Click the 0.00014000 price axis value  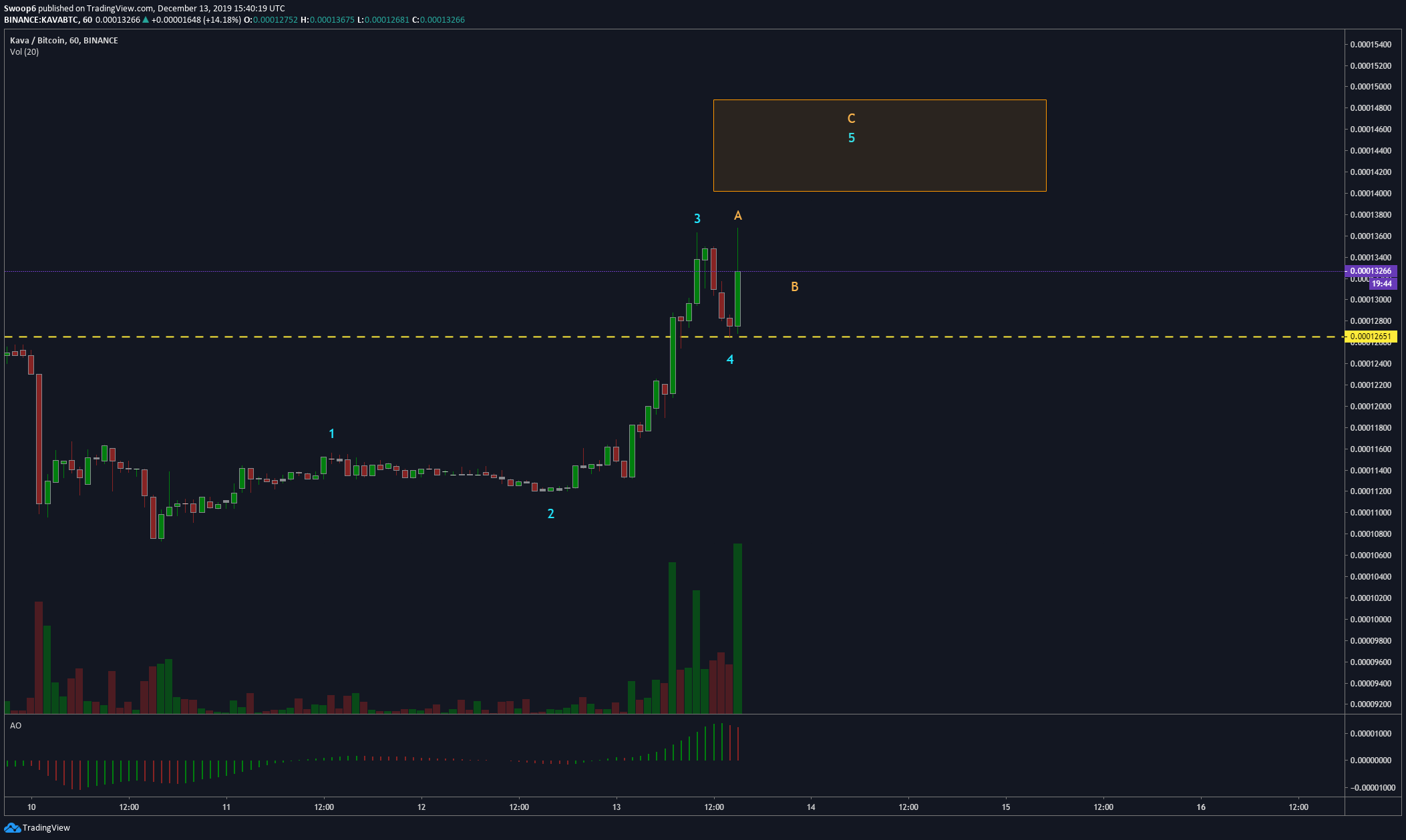click(1371, 194)
